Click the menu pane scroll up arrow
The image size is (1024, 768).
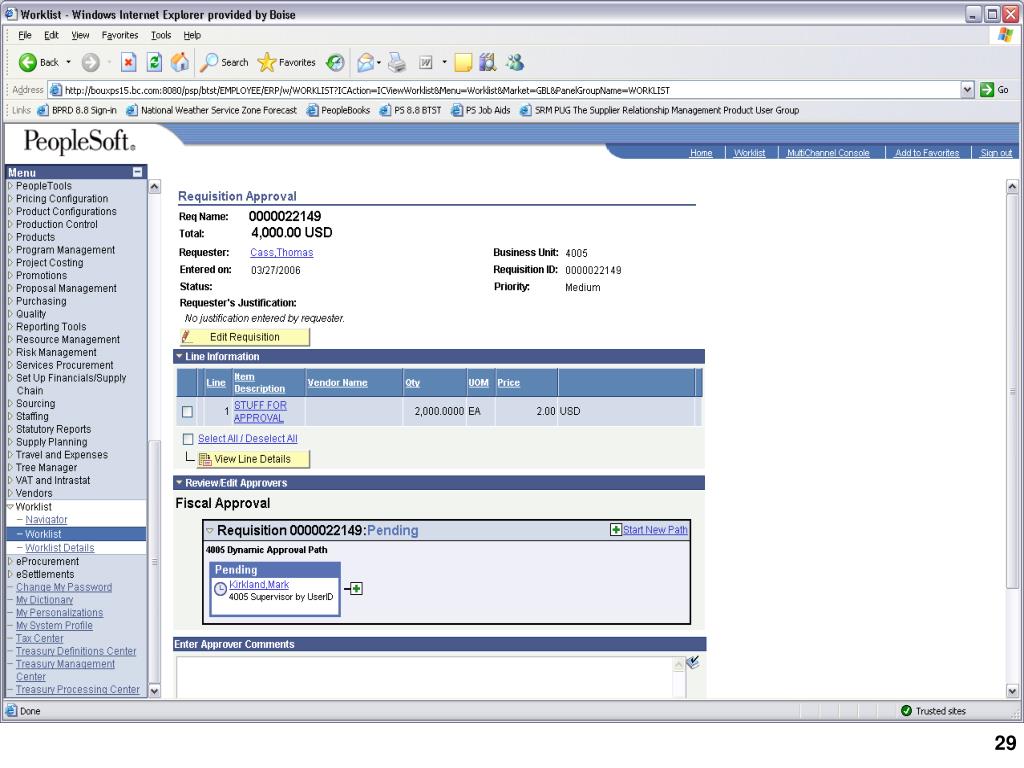[x=154, y=187]
